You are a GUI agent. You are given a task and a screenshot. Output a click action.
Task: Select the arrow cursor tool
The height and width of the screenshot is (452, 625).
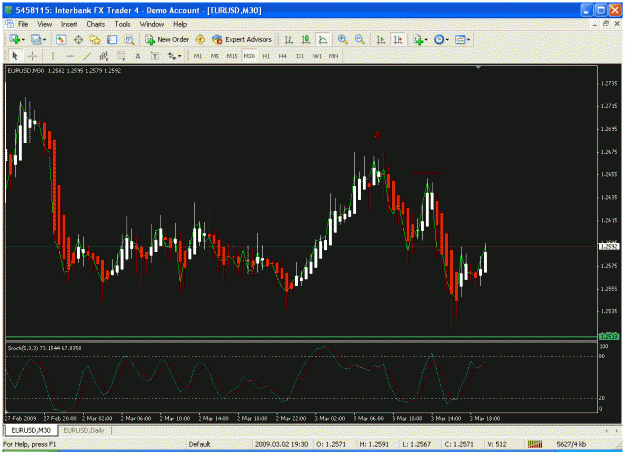click(15, 56)
